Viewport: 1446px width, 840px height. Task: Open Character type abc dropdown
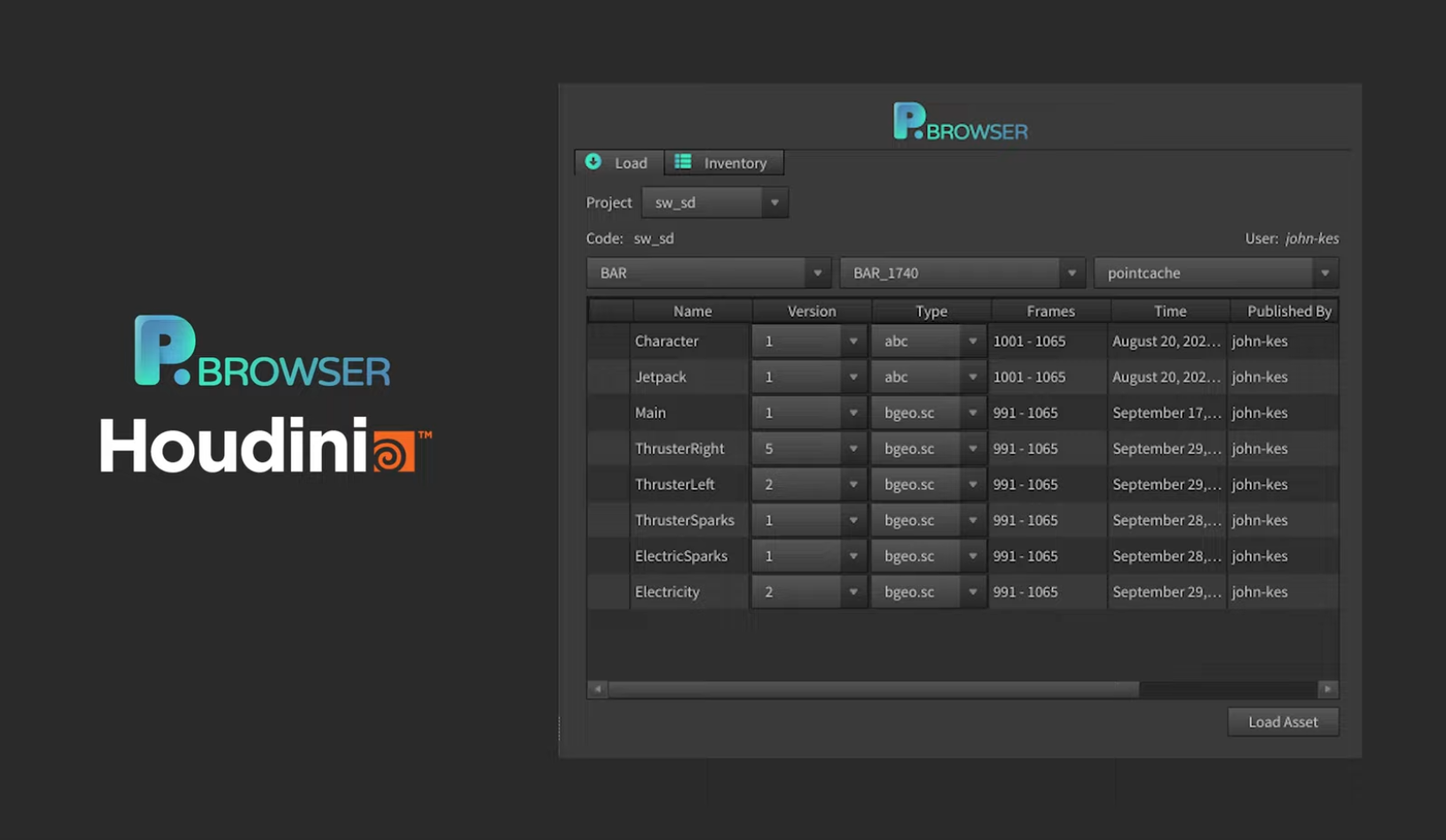[x=928, y=341]
